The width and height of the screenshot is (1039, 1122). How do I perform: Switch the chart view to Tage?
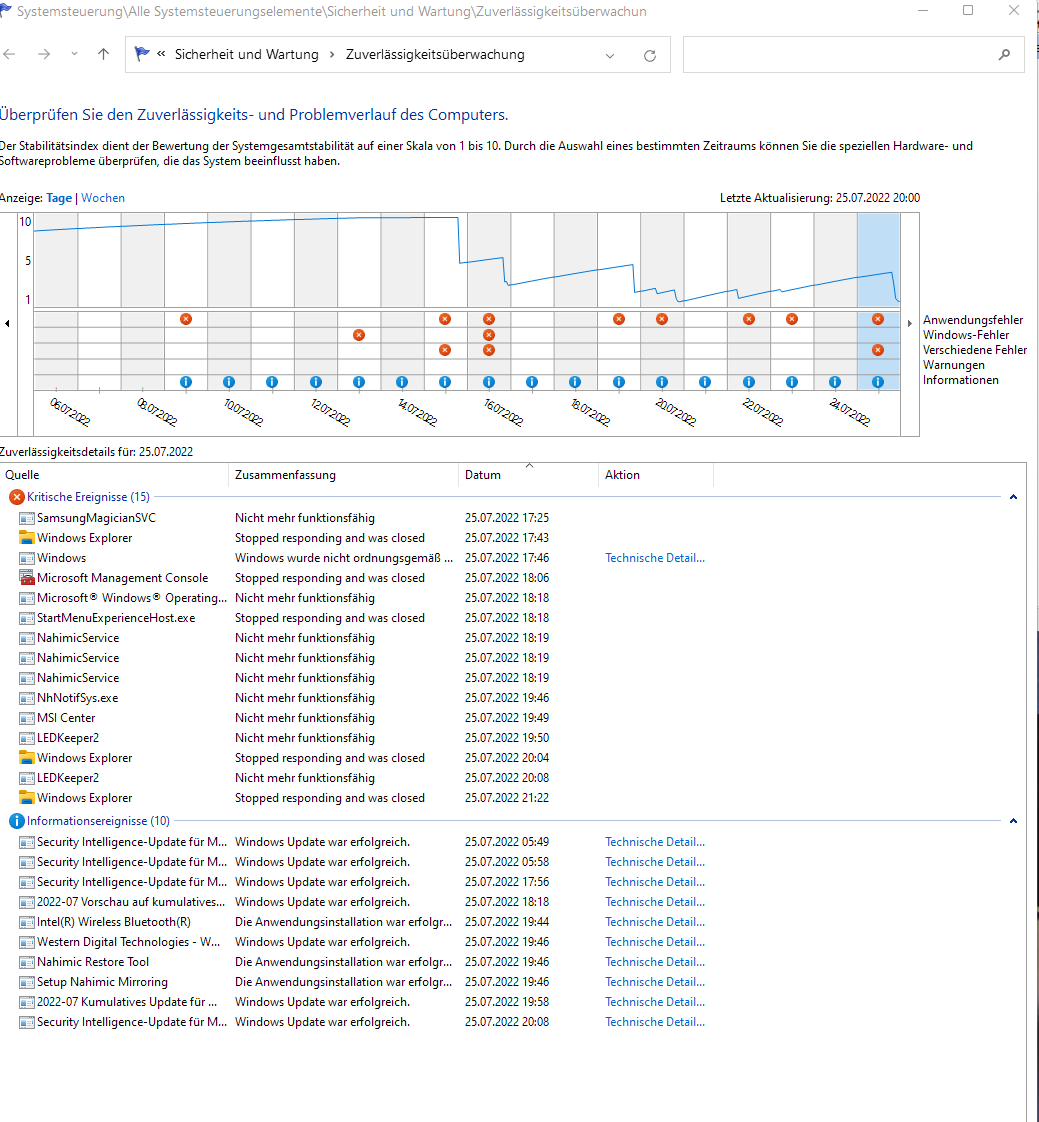tap(59, 198)
